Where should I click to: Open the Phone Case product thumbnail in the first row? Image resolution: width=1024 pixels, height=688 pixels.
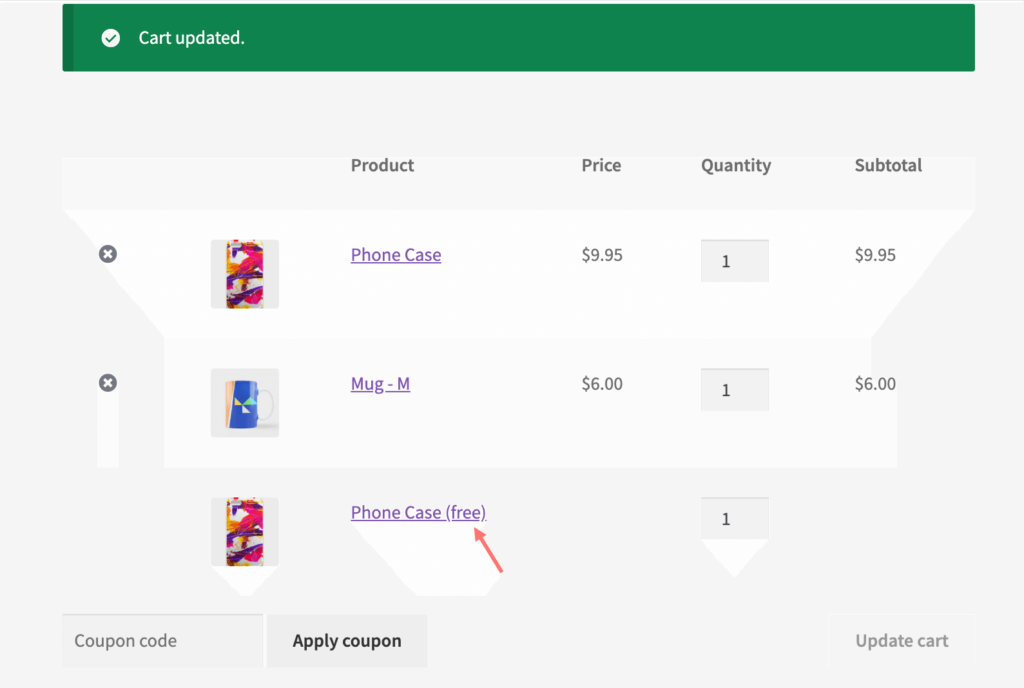(245, 274)
